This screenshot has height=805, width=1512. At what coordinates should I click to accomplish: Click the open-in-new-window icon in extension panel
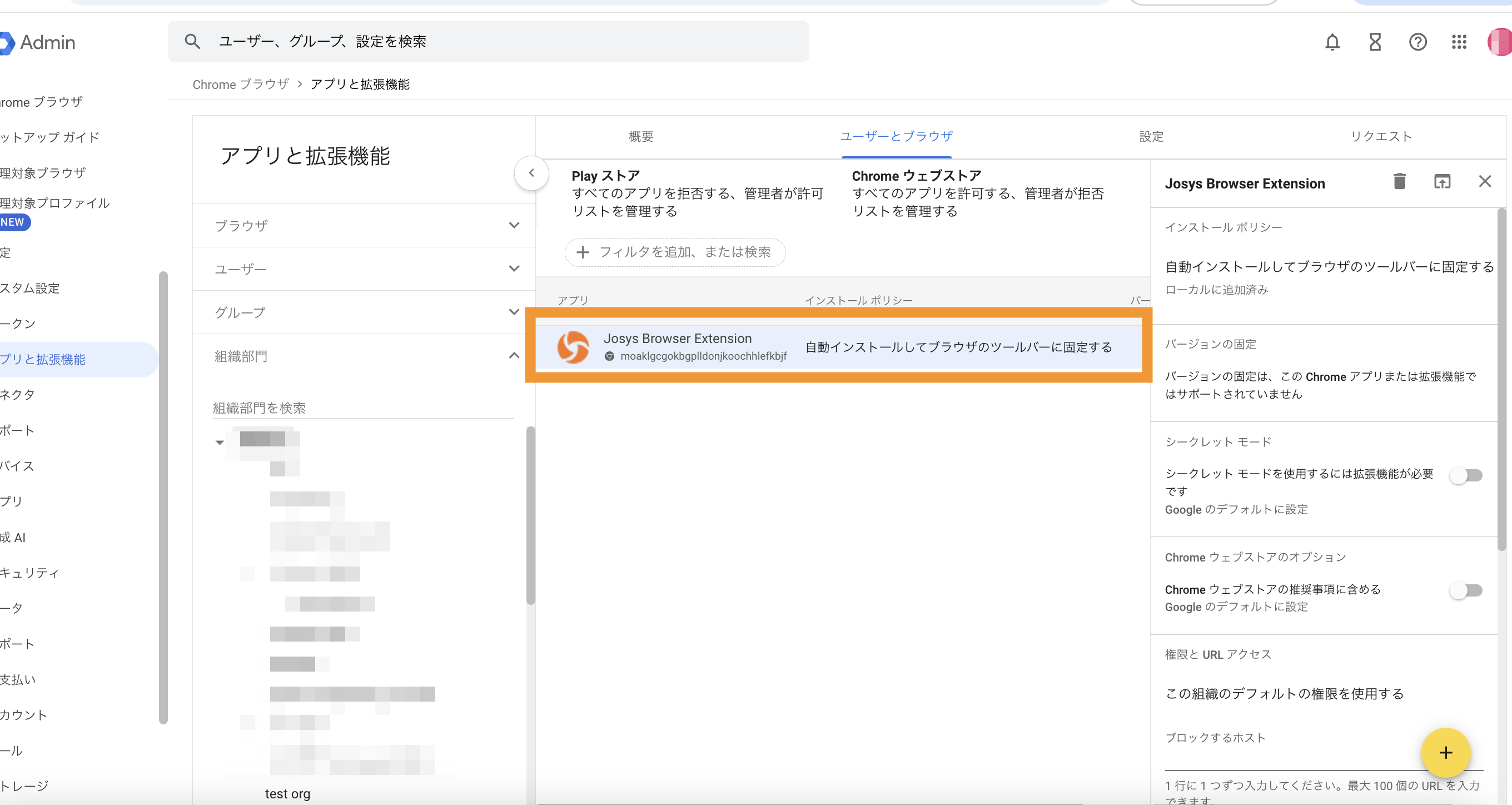click(1441, 181)
